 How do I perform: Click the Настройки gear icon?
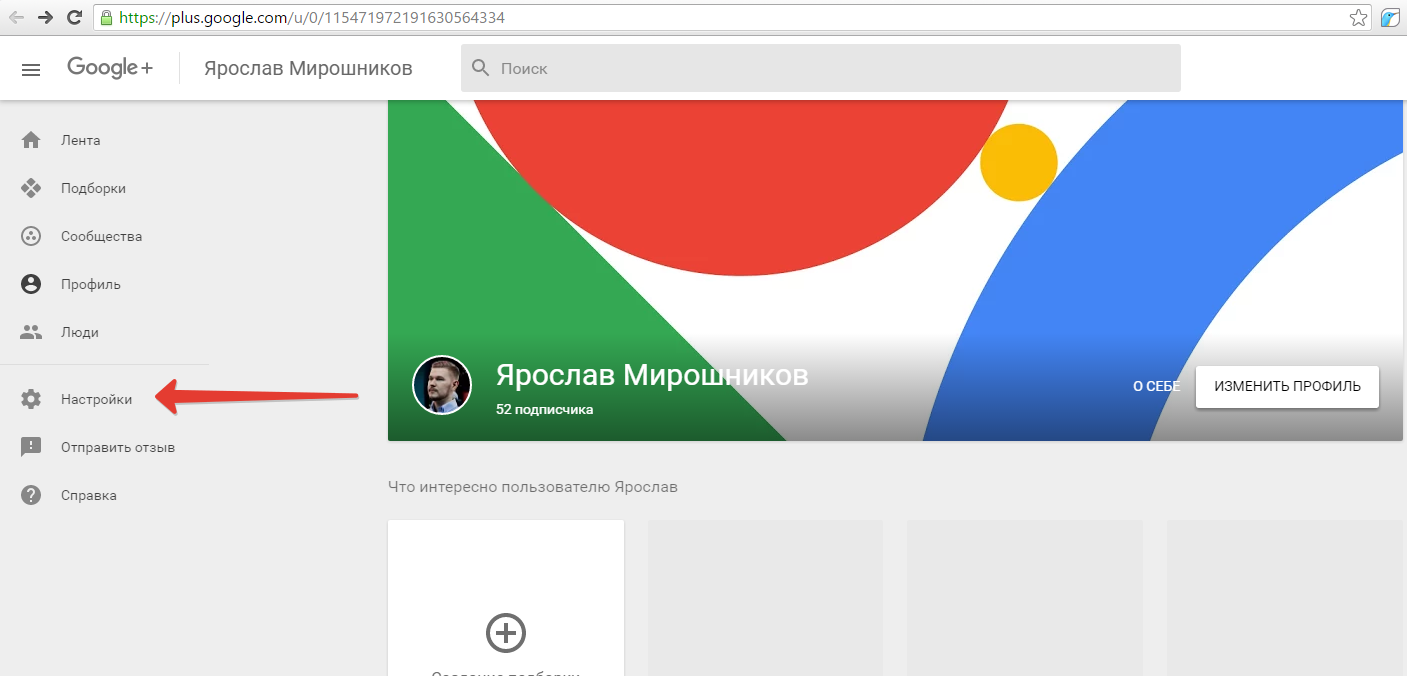pos(31,399)
